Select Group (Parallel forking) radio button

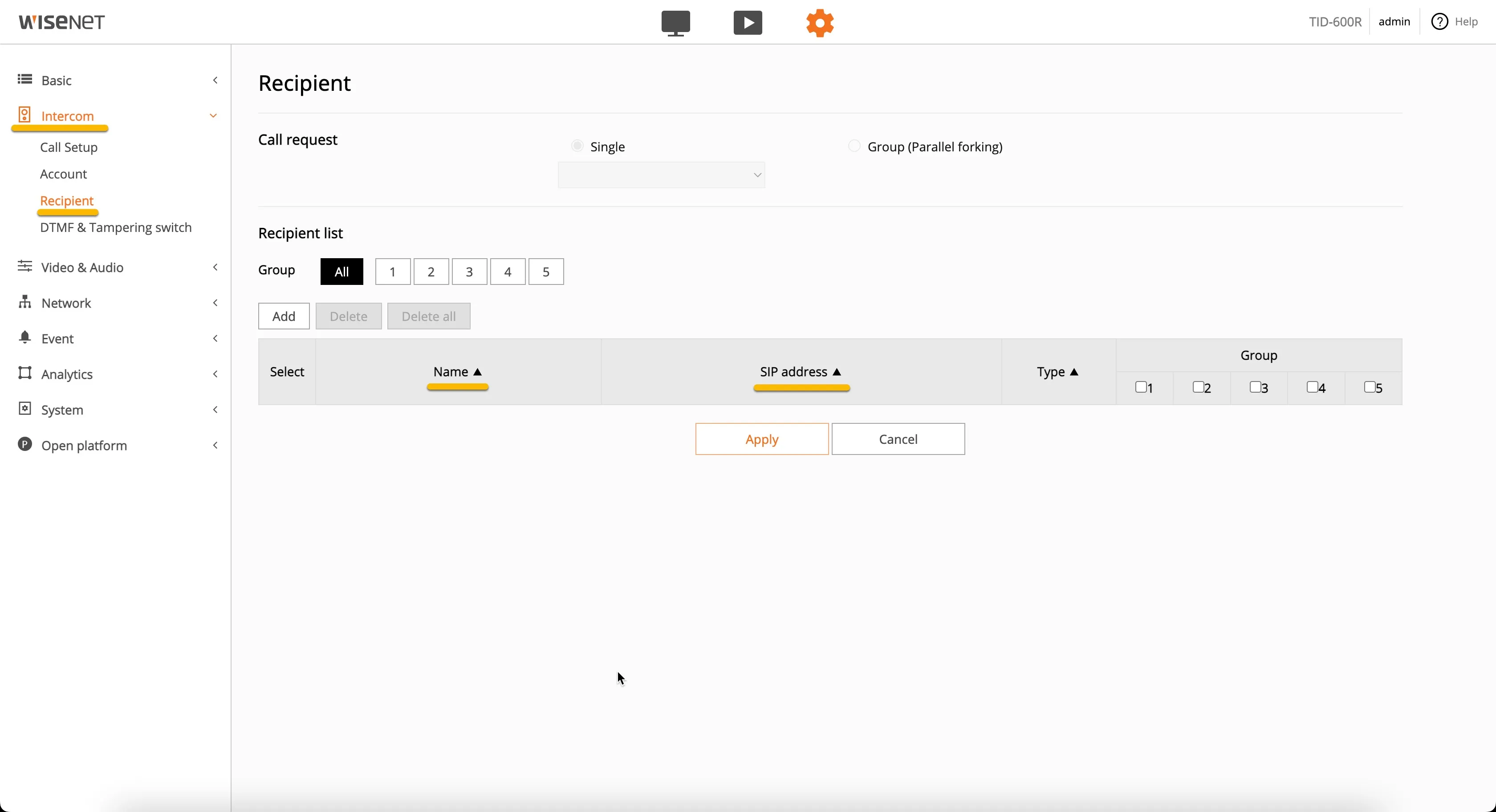click(x=854, y=146)
